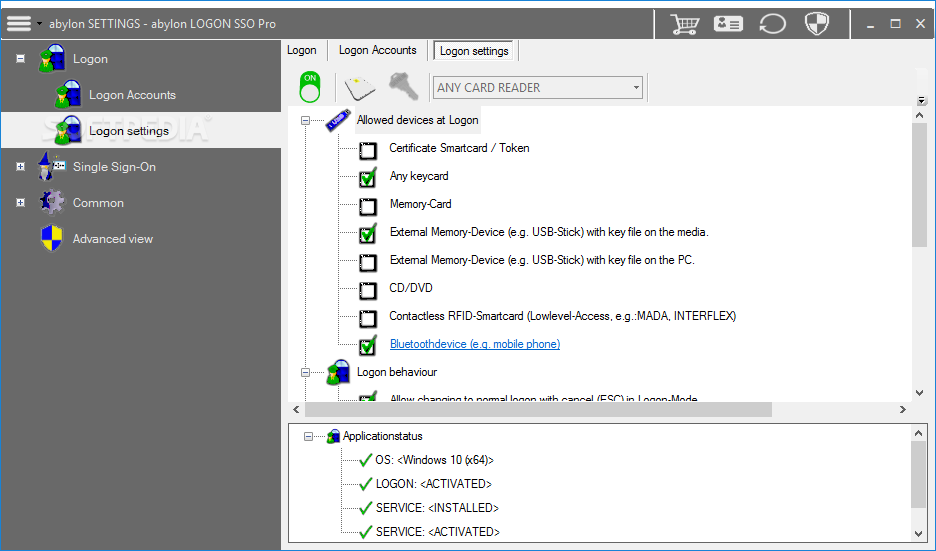Uncheck the Bluetoothdevice checkbox
This screenshot has width=936, height=551.
[x=368, y=346]
